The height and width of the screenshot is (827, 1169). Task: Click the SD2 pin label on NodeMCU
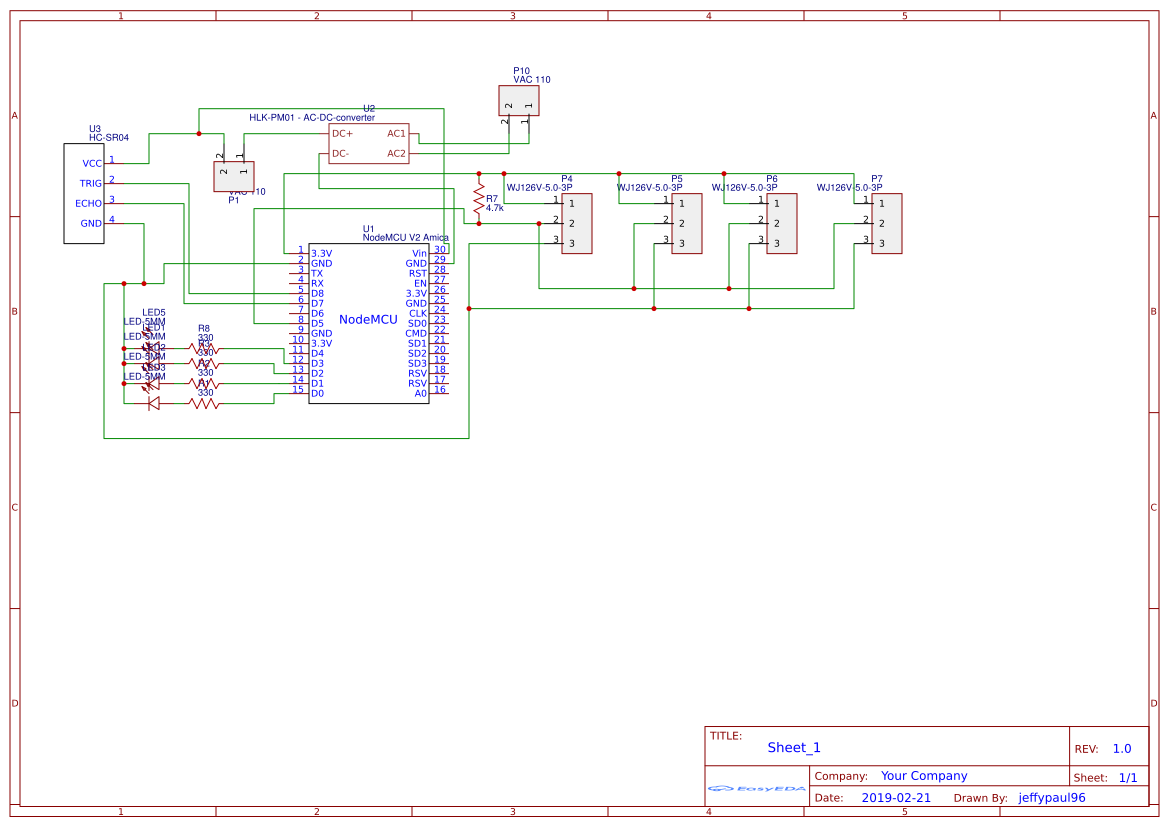pyautogui.click(x=417, y=353)
